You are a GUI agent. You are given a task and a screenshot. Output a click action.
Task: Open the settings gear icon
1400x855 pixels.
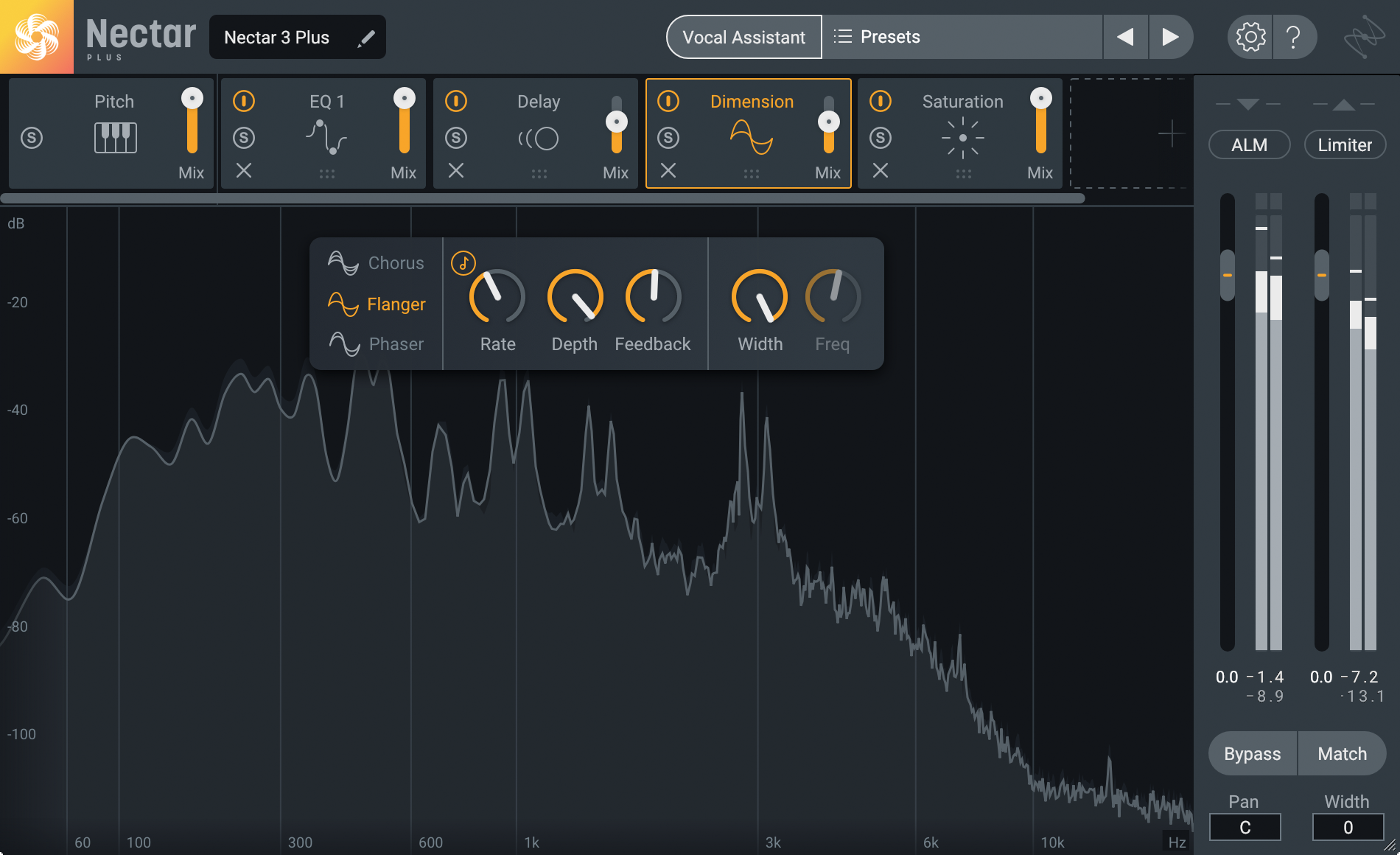[x=1250, y=37]
